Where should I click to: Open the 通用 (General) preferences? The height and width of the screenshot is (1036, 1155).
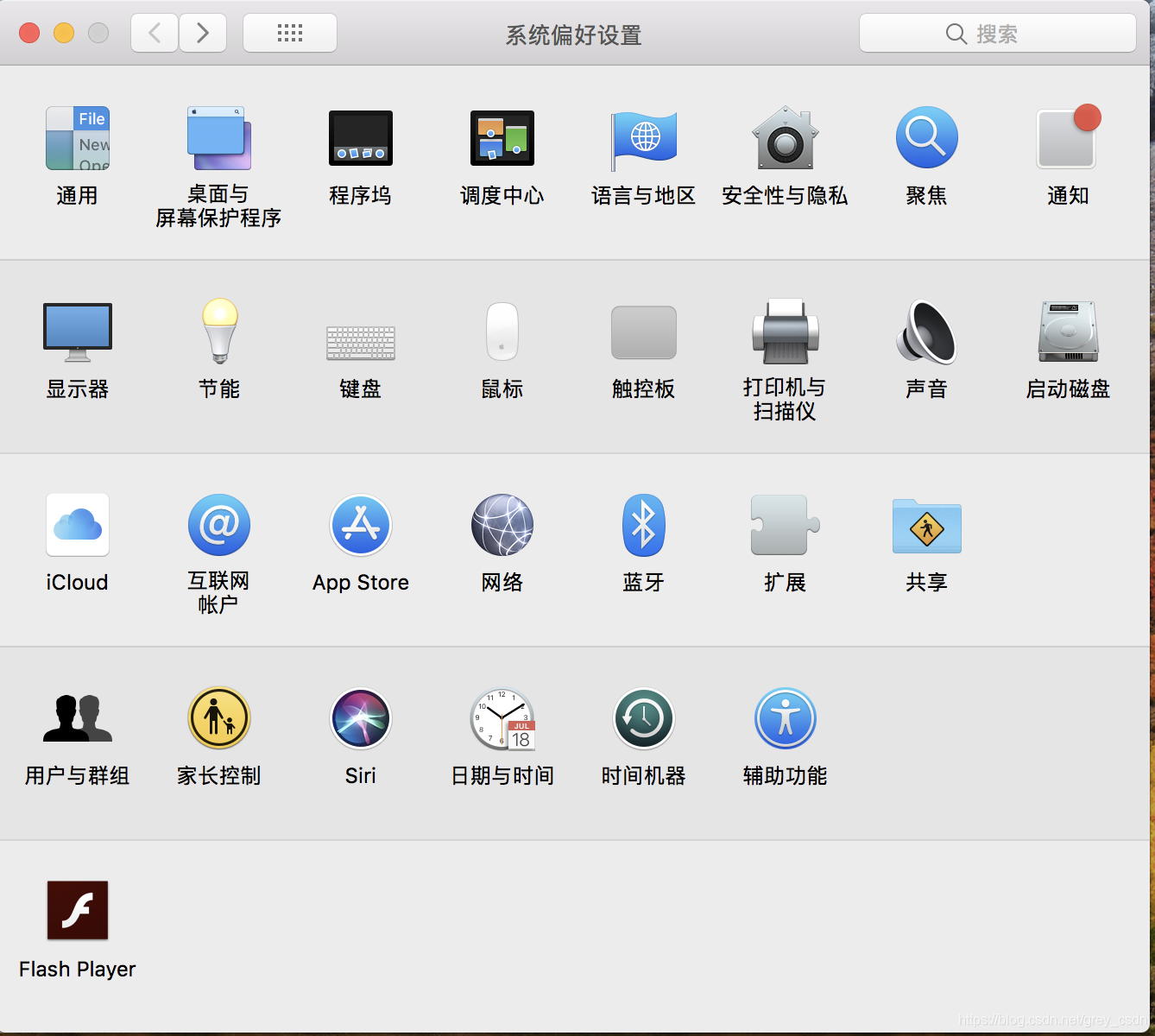coord(78,138)
